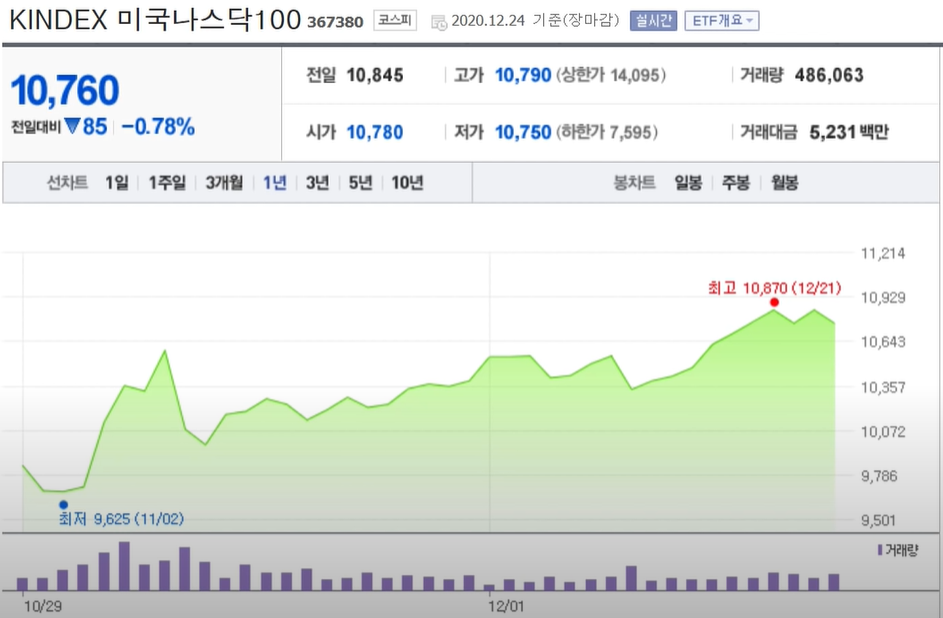The image size is (943, 618).
Task: Click the 11,214 price axis label
Action: [x=883, y=253]
